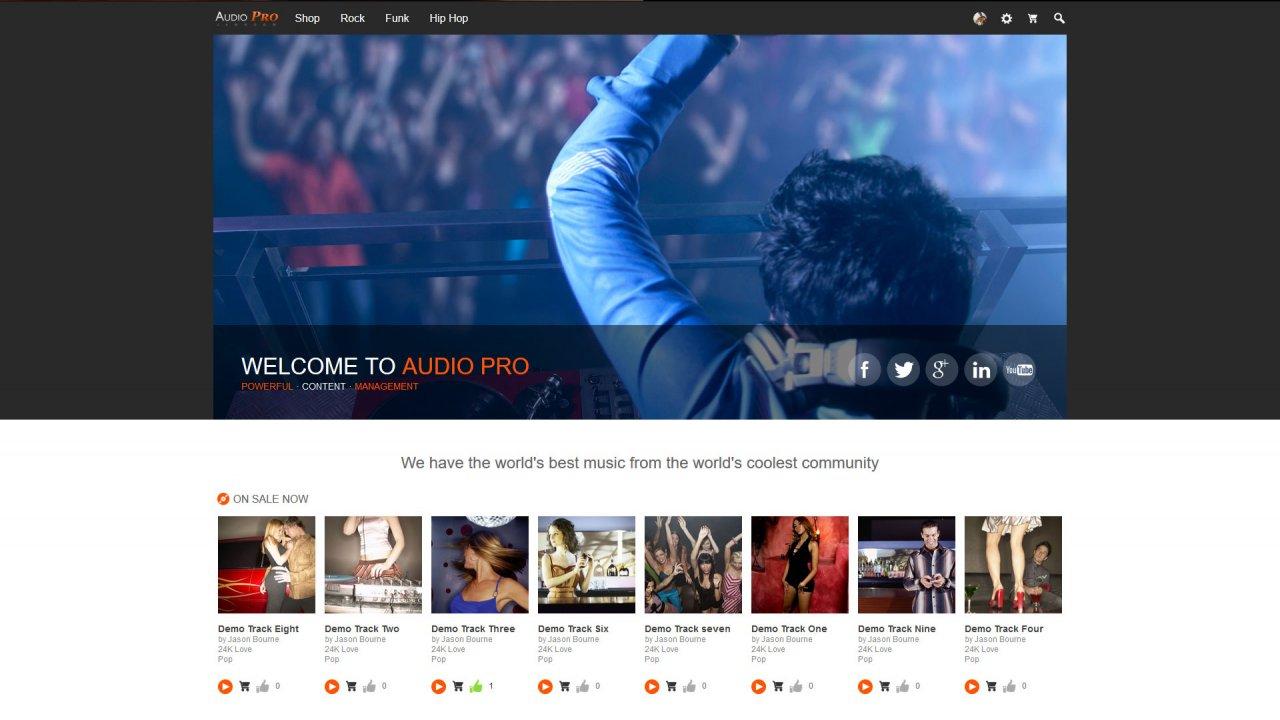The height and width of the screenshot is (720, 1280).
Task: Like Demo Track seven with thumbs-up
Action: click(x=690, y=686)
